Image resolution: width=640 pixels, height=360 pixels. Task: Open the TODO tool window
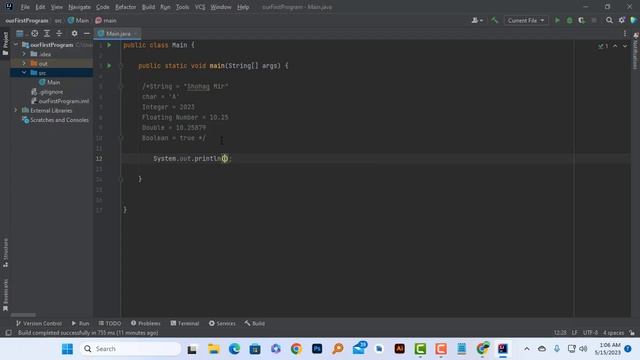(x=110, y=323)
